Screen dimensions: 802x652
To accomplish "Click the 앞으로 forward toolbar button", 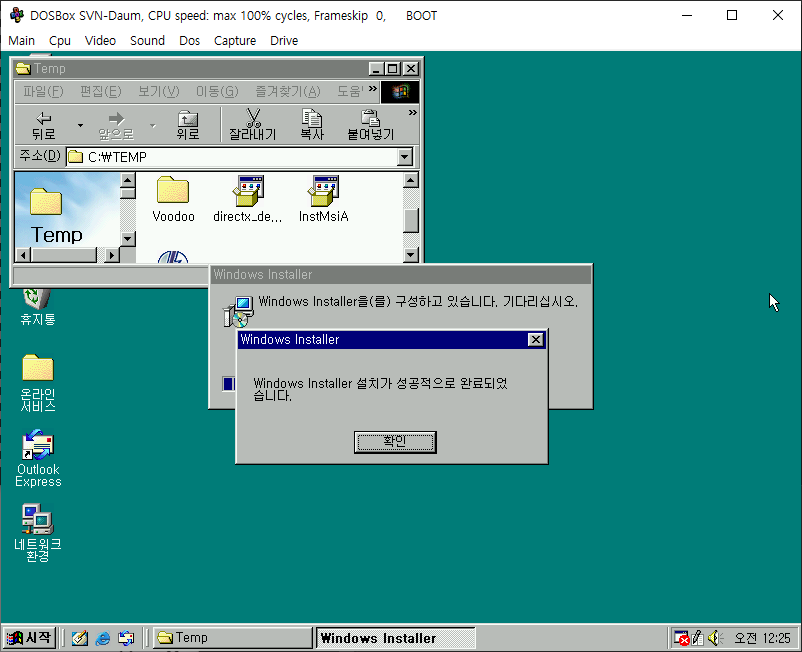I will (x=116, y=125).
